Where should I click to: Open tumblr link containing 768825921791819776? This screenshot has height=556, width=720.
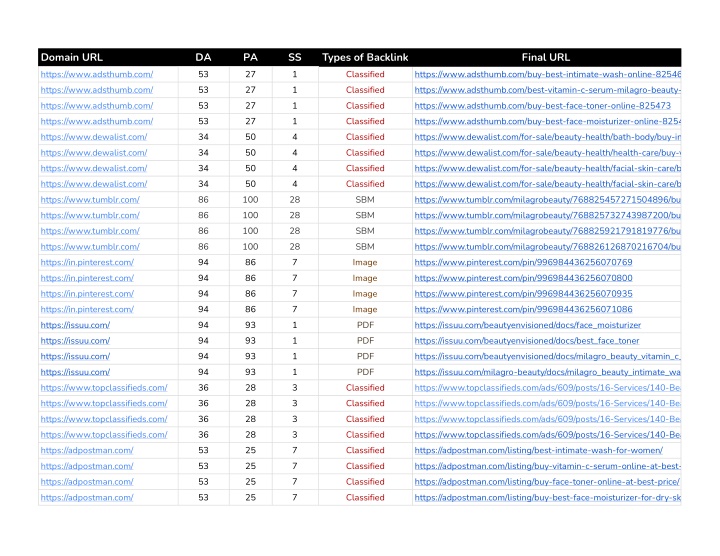click(547, 231)
